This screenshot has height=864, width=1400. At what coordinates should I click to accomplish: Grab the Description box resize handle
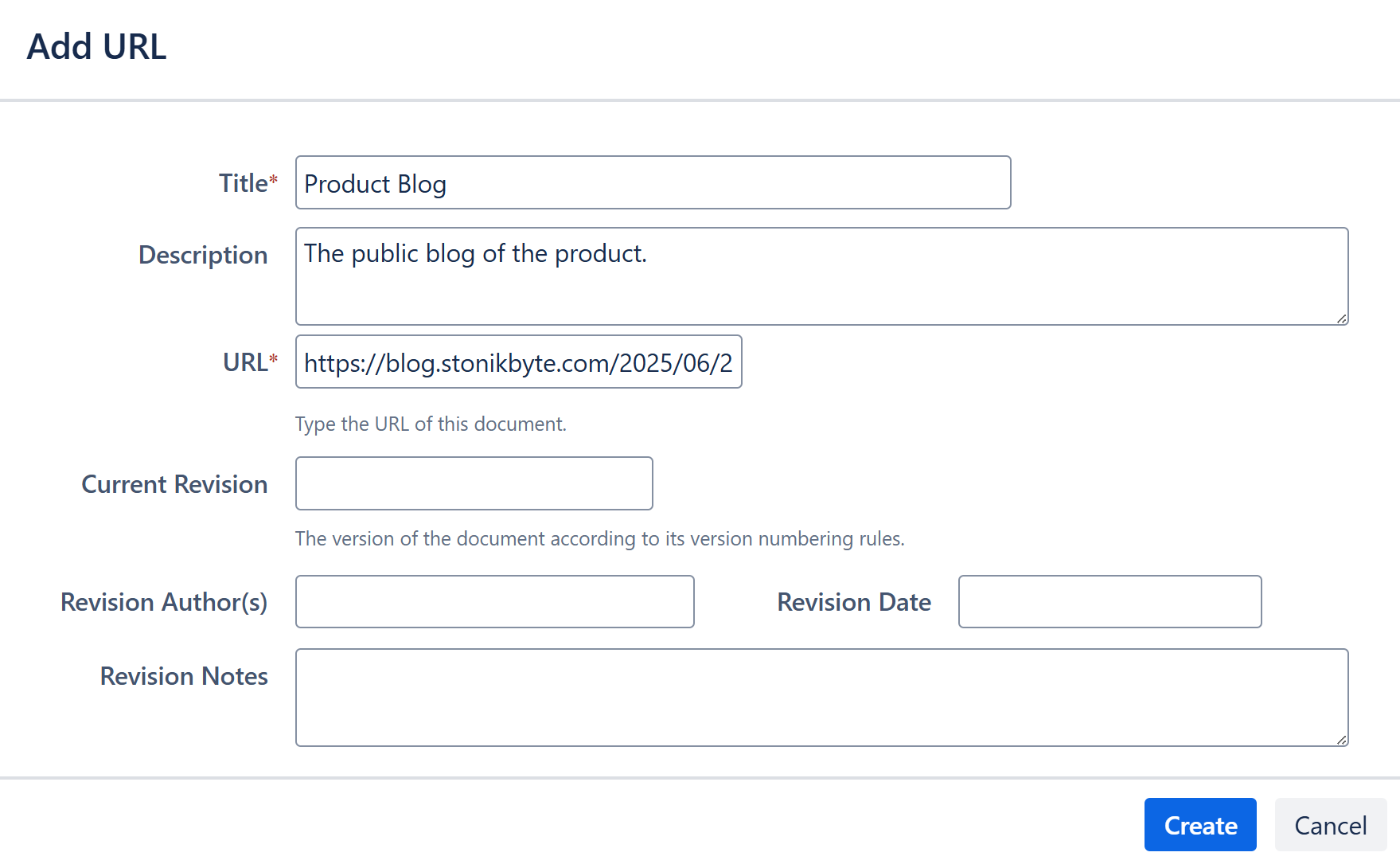click(x=1342, y=319)
